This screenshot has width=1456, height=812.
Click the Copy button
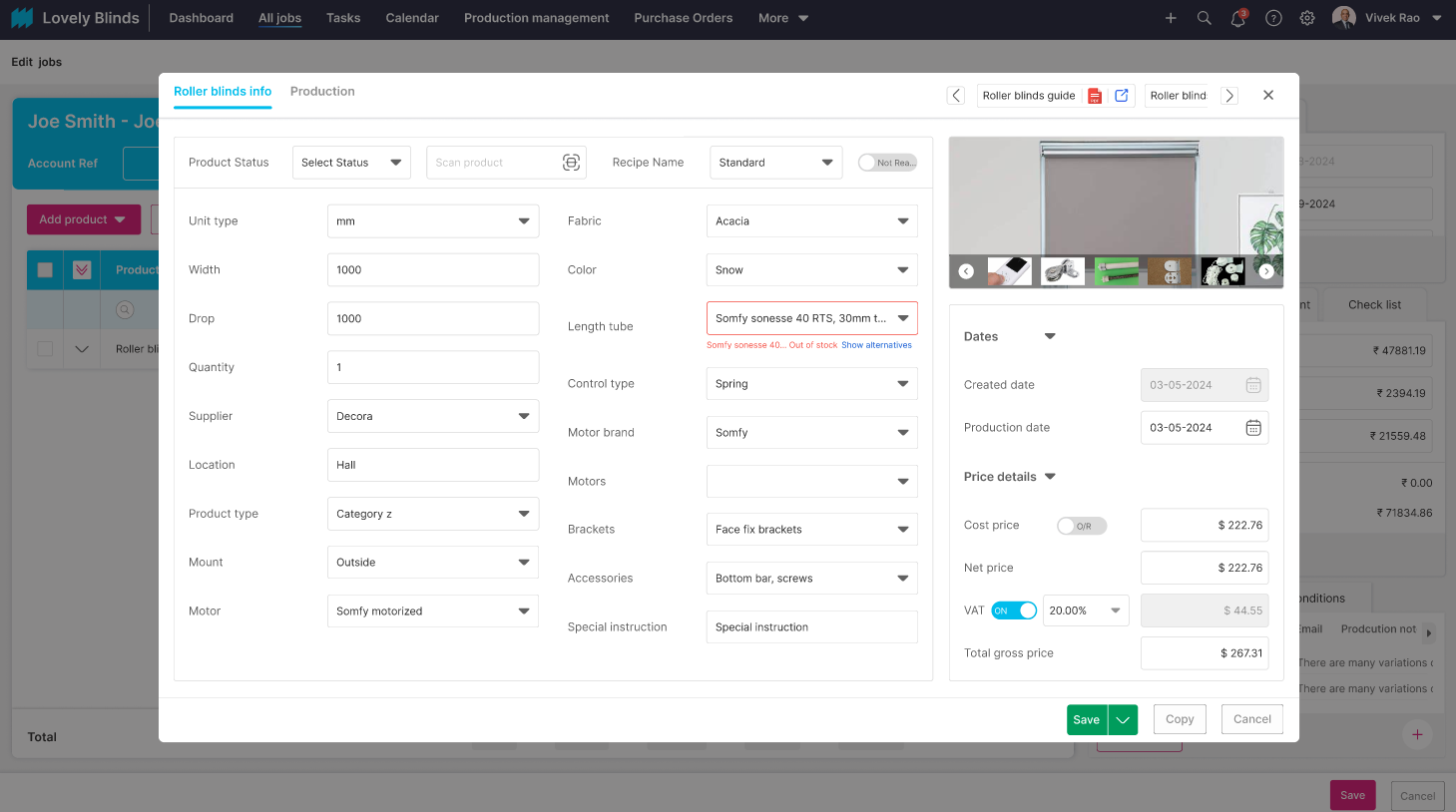coord(1180,719)
